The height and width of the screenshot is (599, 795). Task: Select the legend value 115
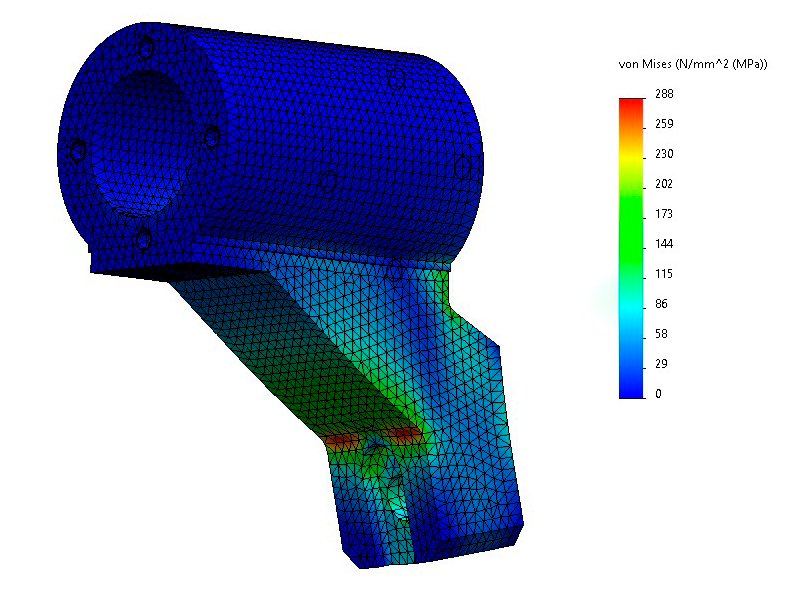664,274
